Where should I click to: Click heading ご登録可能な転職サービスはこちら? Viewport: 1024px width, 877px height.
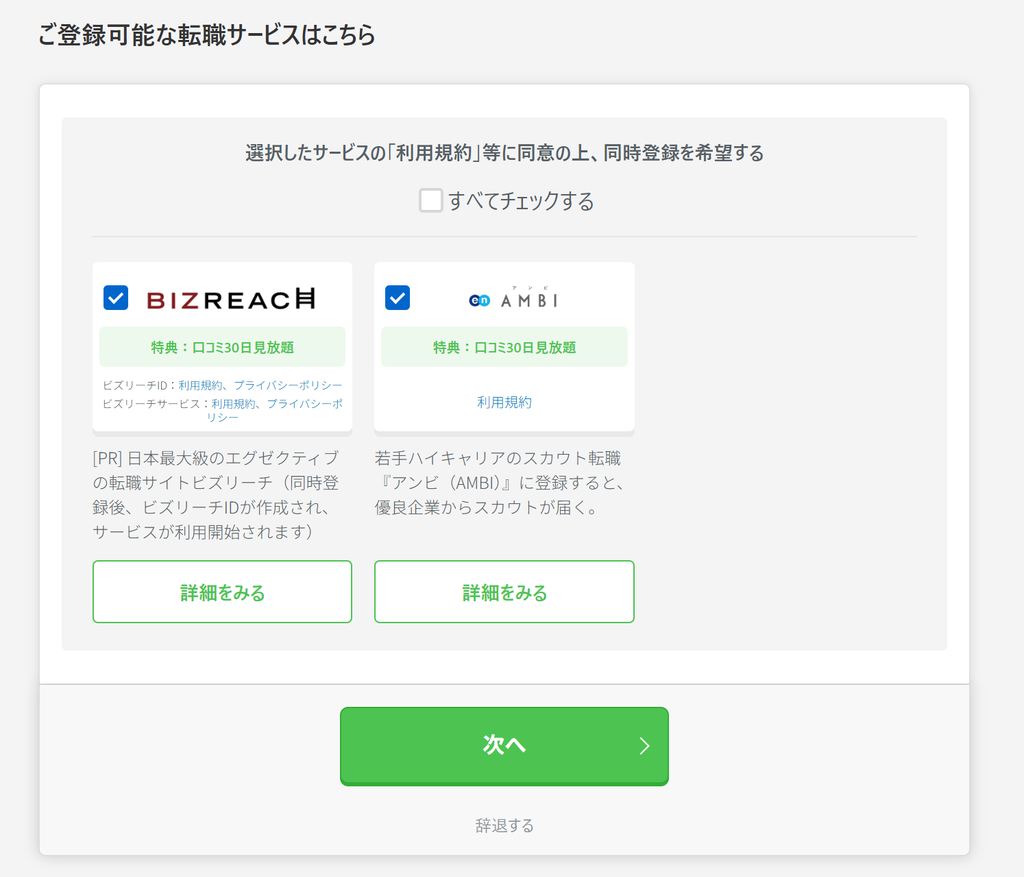(x=206, y=35)
